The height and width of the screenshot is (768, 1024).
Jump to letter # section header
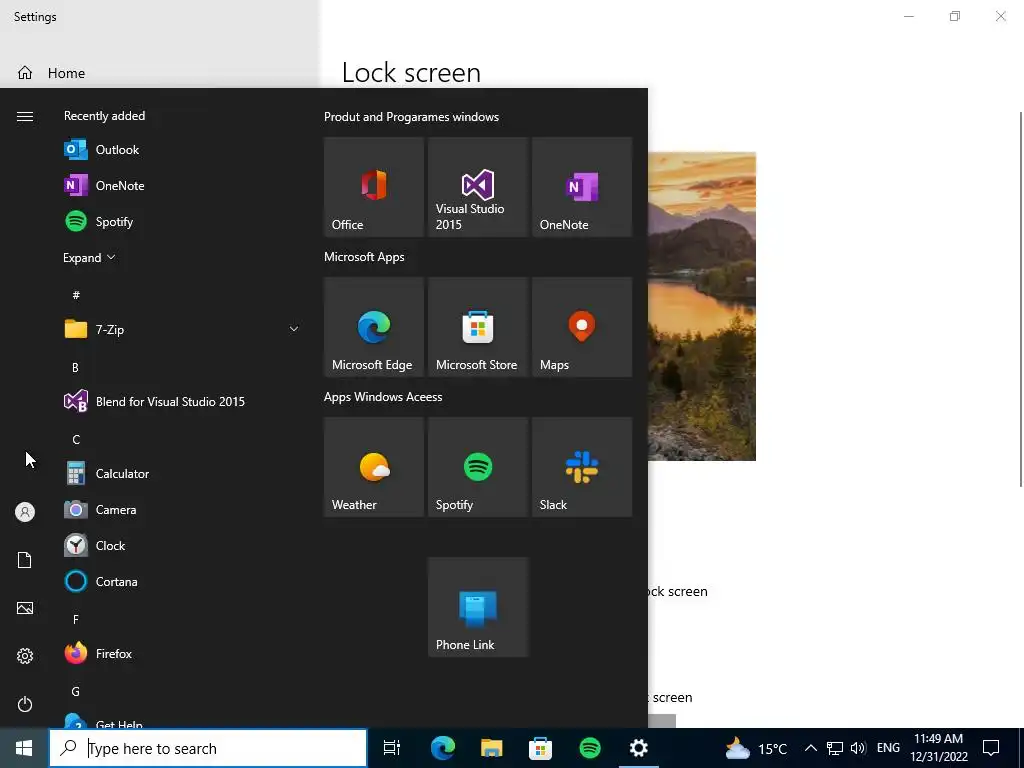[76, 295]
